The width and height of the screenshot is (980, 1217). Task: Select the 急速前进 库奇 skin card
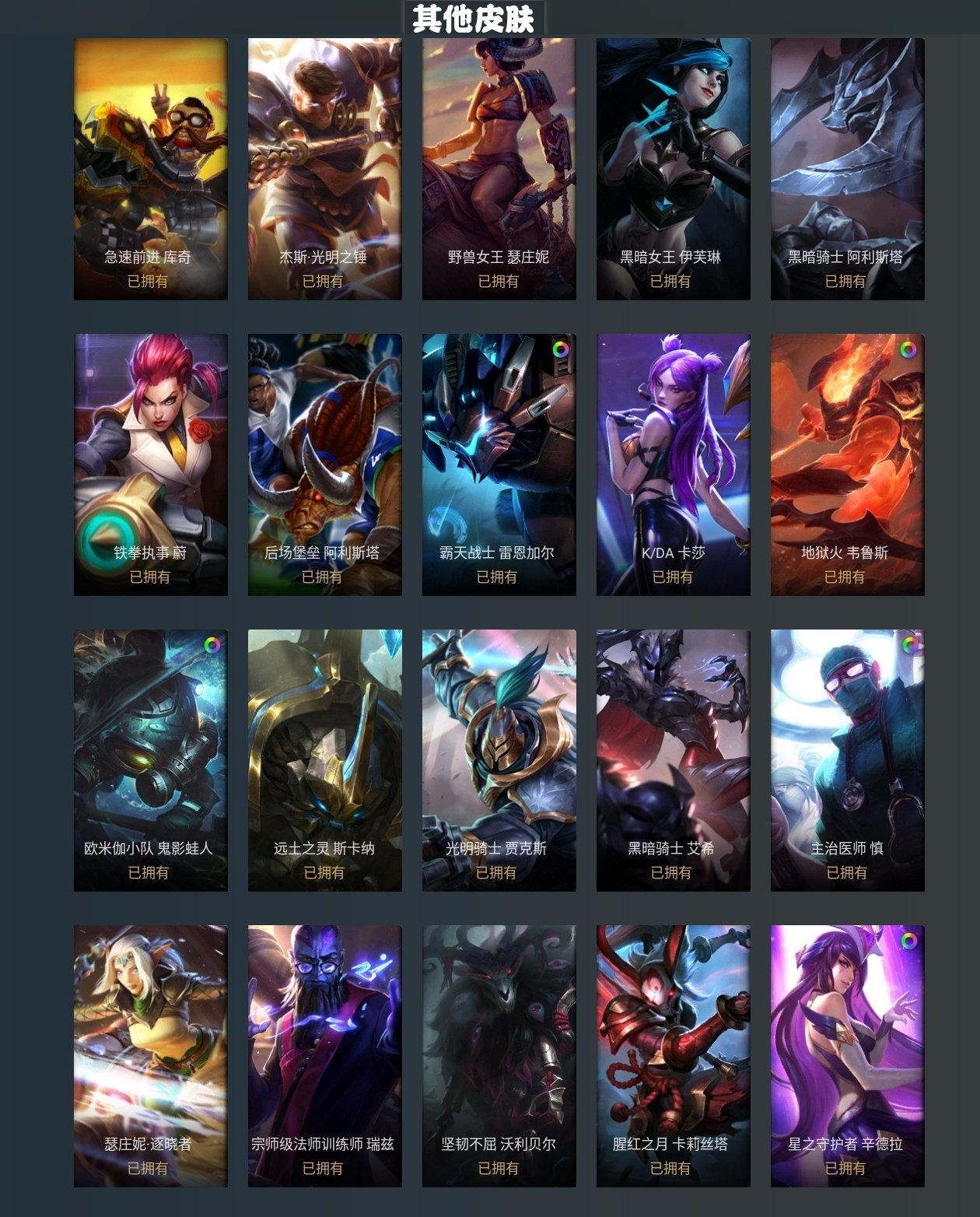pyautogui.click(x=151, y=169)
